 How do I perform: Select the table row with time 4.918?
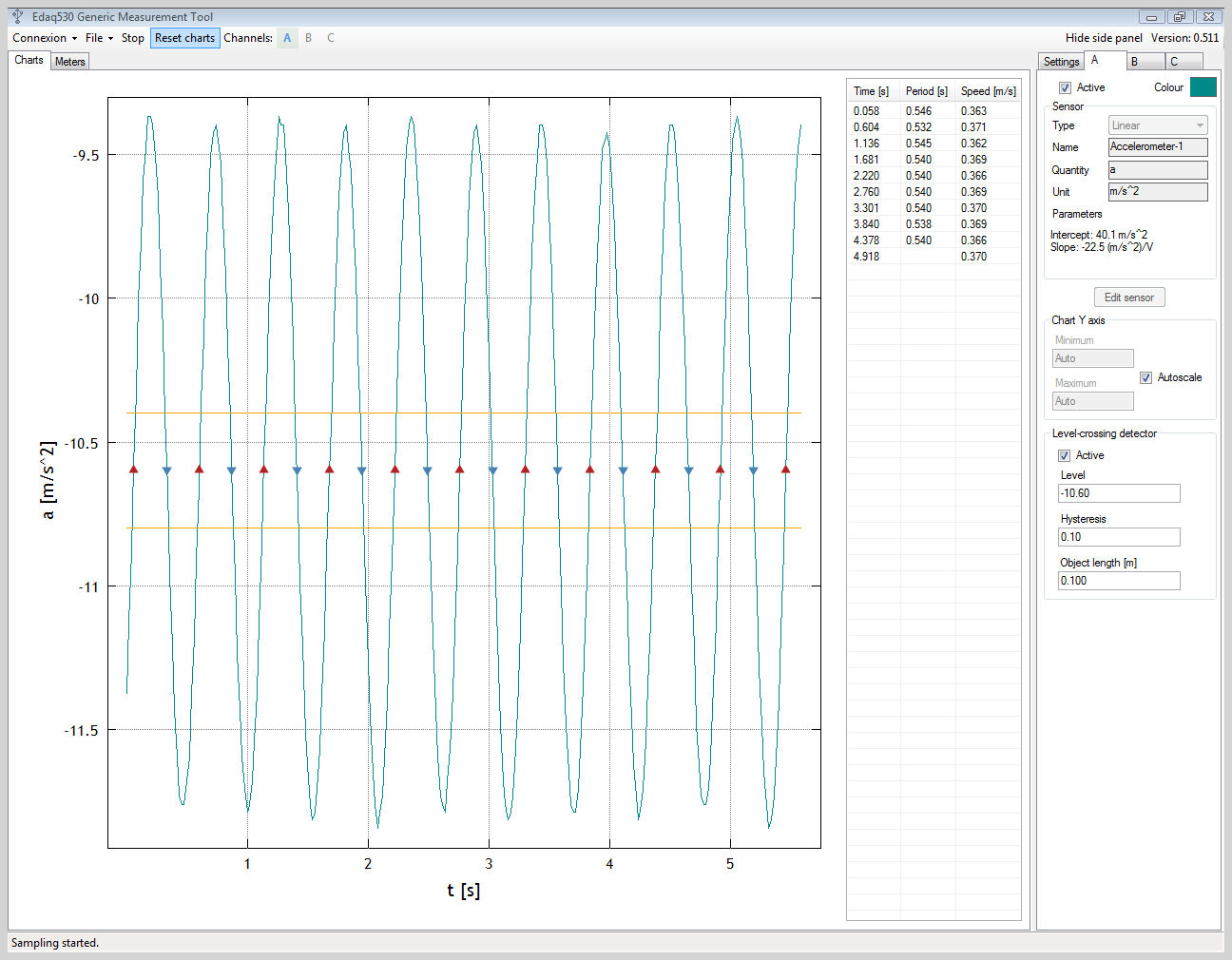(934, 257)
